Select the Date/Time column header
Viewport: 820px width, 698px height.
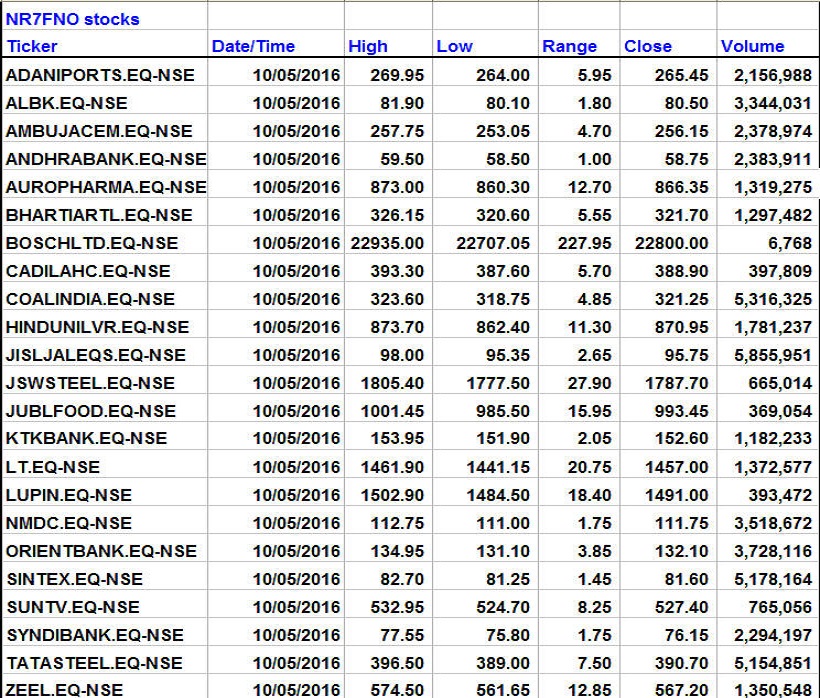251,46
